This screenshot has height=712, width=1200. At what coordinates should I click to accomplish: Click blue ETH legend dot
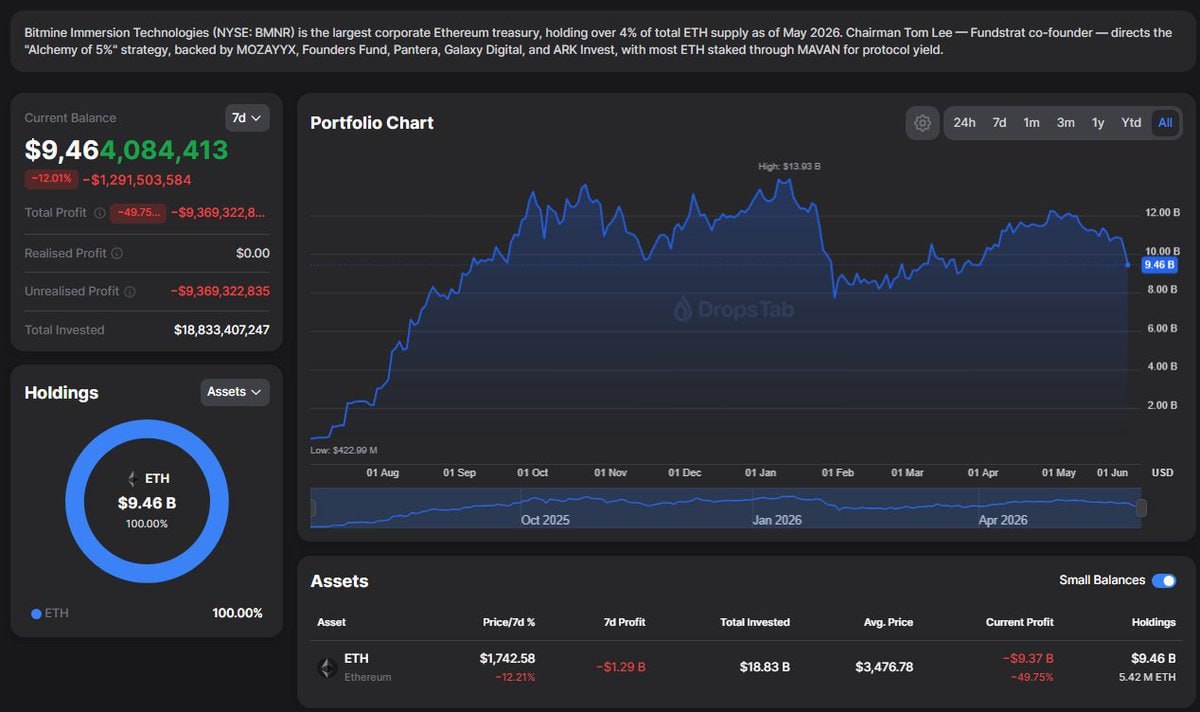point(36,613)
